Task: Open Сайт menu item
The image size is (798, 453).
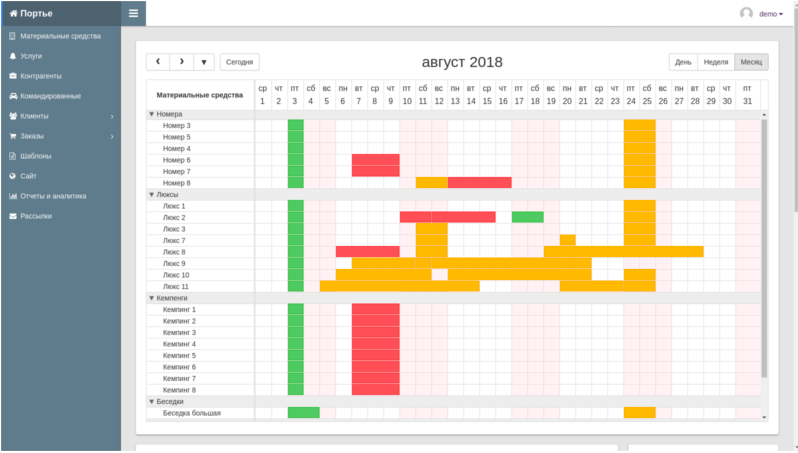Action: click(61, 176)
